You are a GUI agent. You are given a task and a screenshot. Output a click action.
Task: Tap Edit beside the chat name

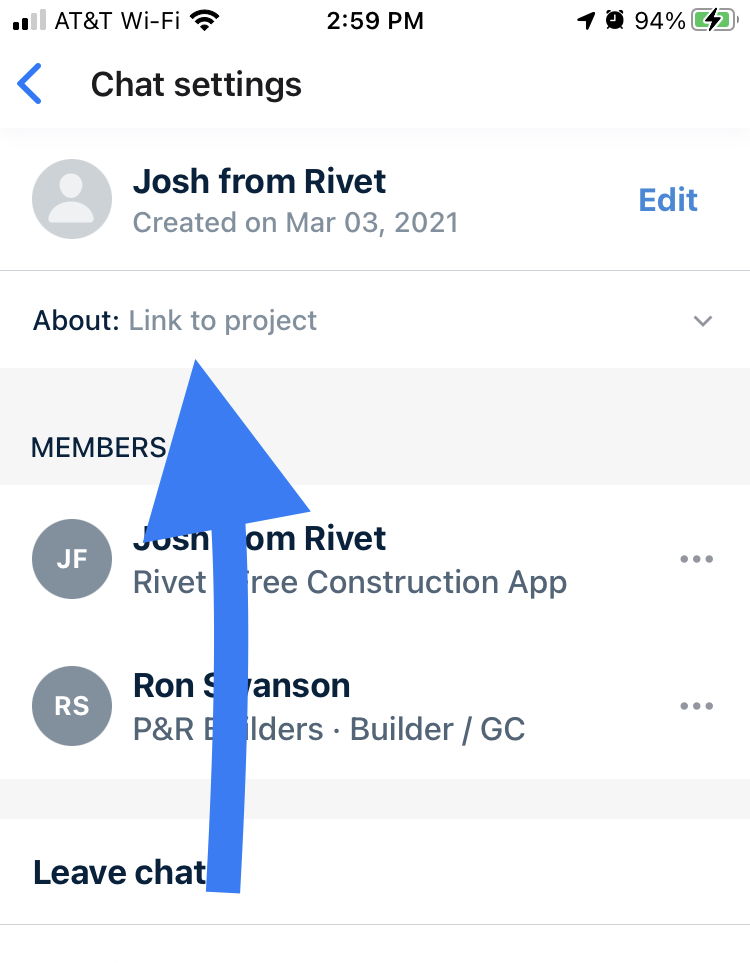[x=668, y=200]
